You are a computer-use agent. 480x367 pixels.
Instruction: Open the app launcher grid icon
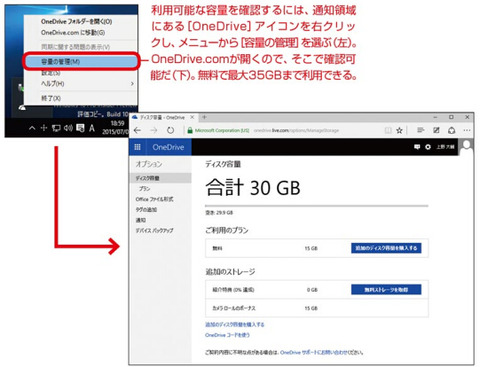(x=137, y=147)
